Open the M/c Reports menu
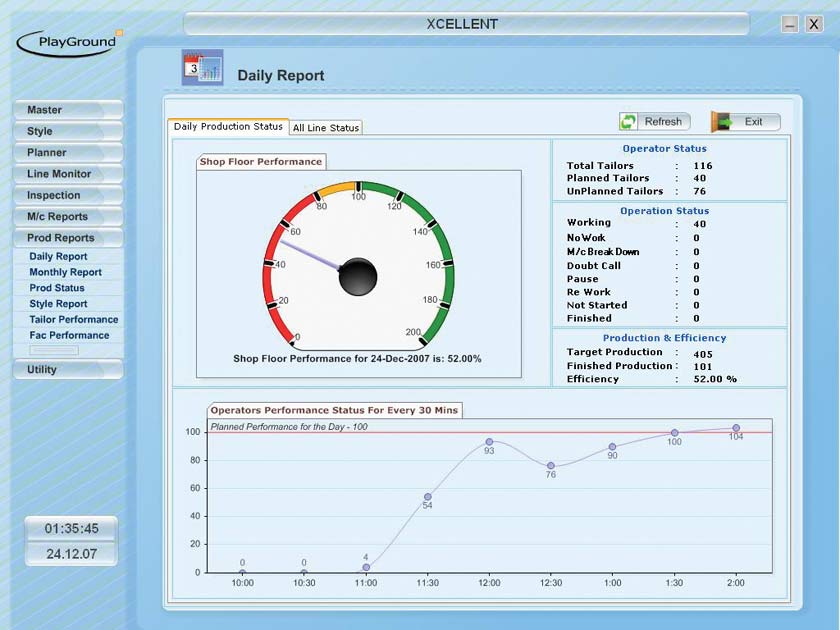This screenshot has height=630, width=840. click(67, 217)
